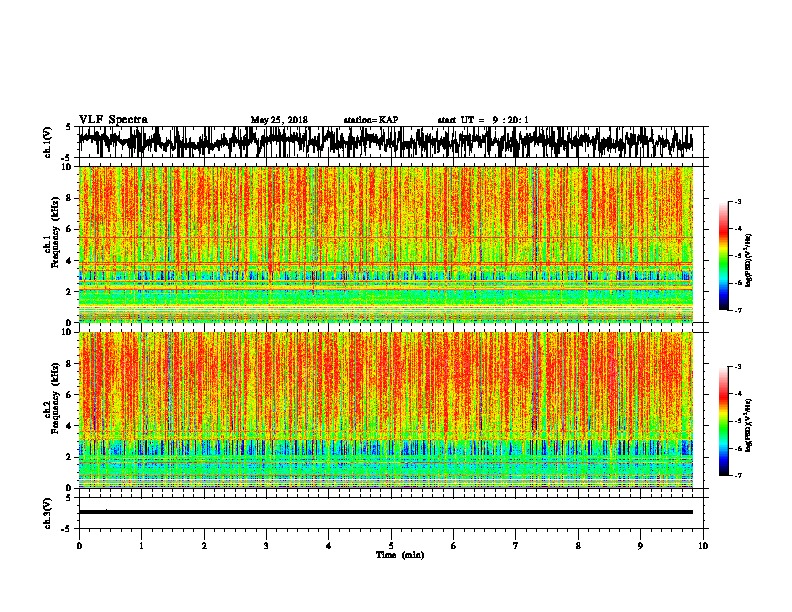This screenshot has width=792, height=612.
Task: Click the ch.2 PSD color bar
Action: 724,421
